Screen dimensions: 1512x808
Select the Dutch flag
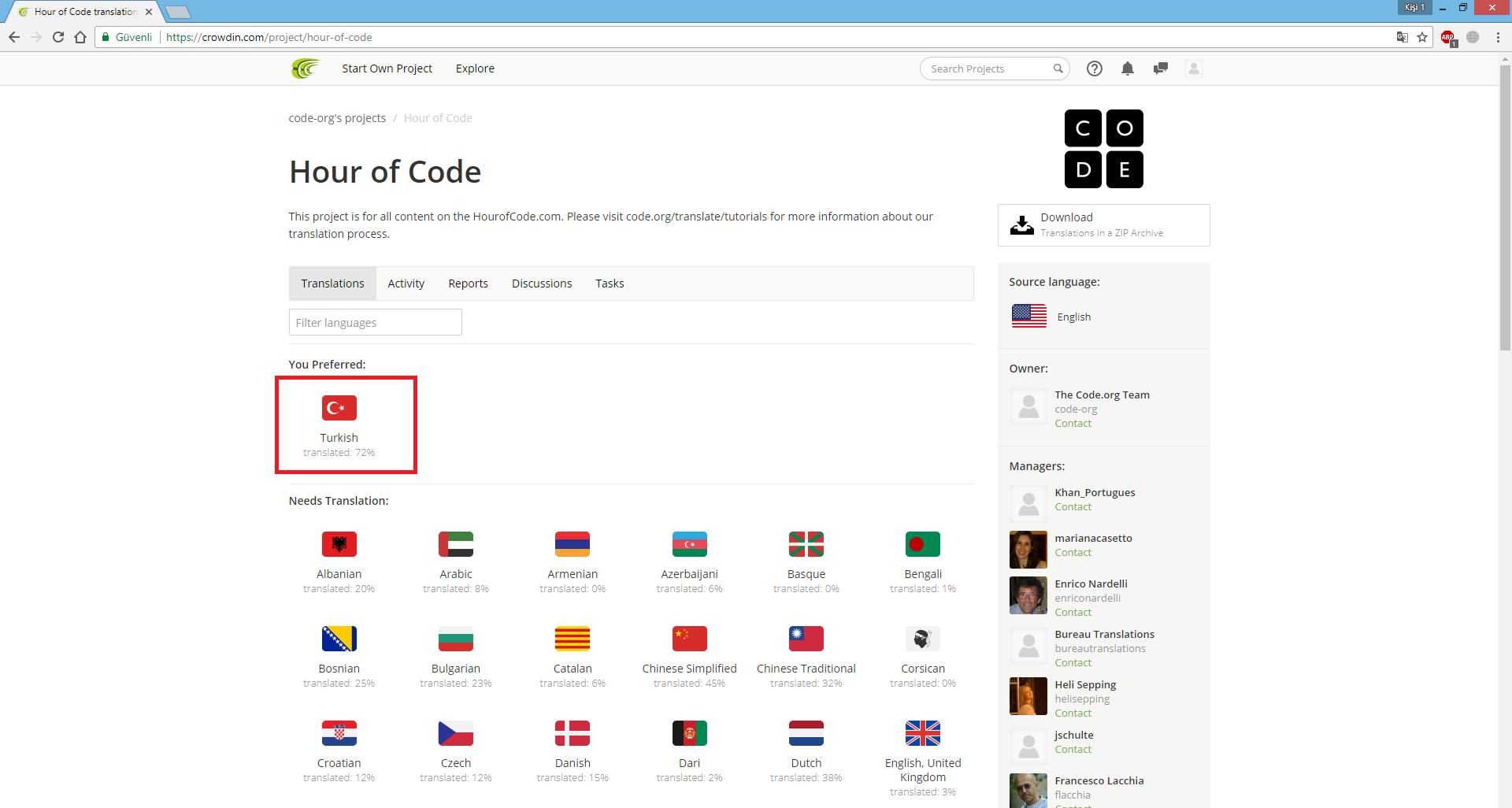coord(806,733)
